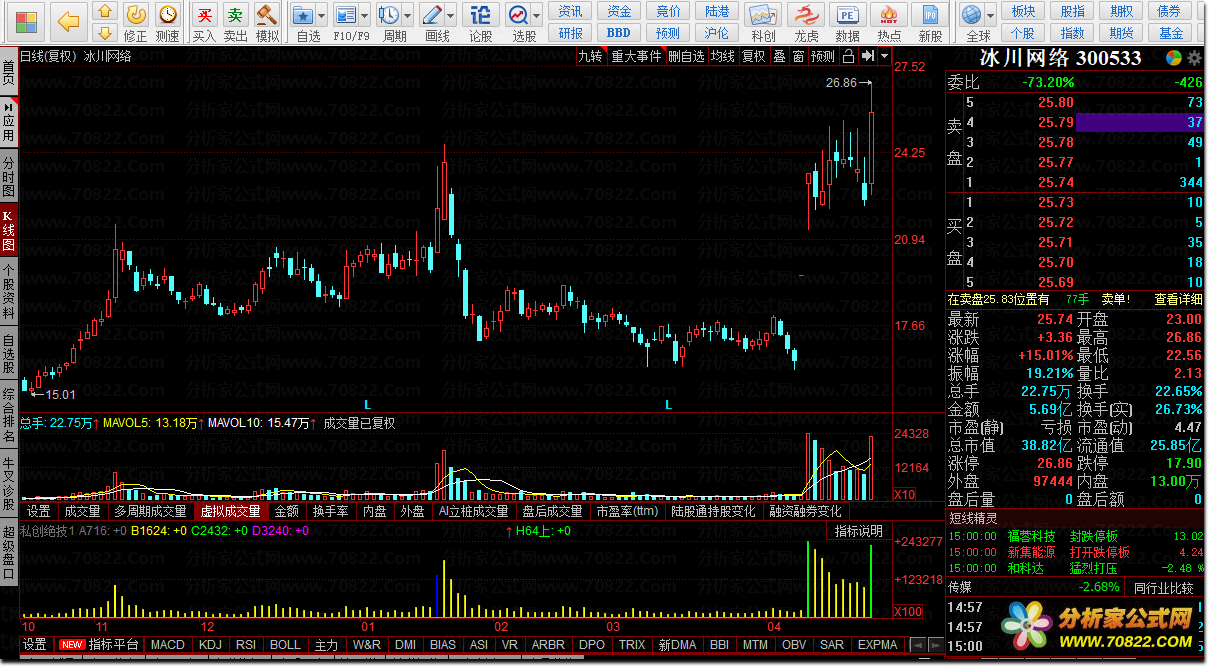Toggle the chart lock icon
1210x667 pixels.
[x=848, y=56]
